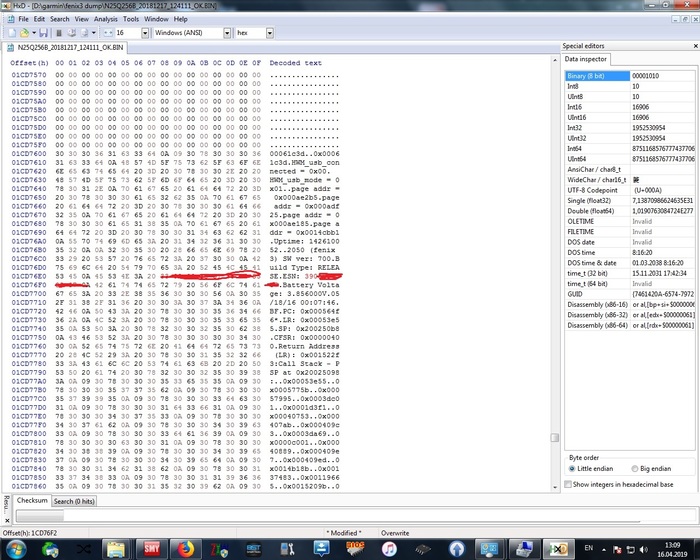
Task: Click the hex view scrollbar up arrow
Action: 555,60
